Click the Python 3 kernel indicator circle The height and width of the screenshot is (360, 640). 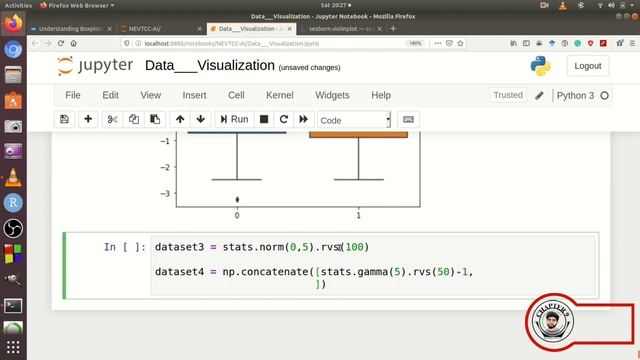click(604, 96)
